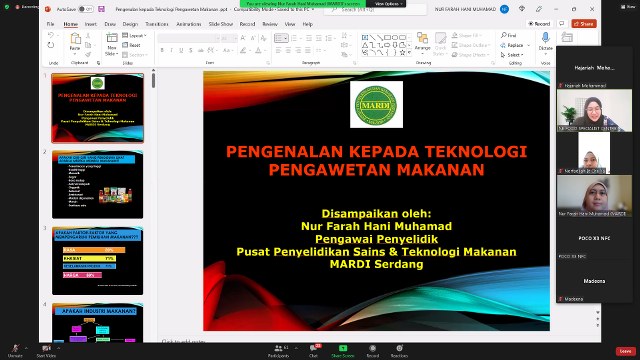Start video in Zoom toolbar
640x360 pixels.
pos(46,351)
